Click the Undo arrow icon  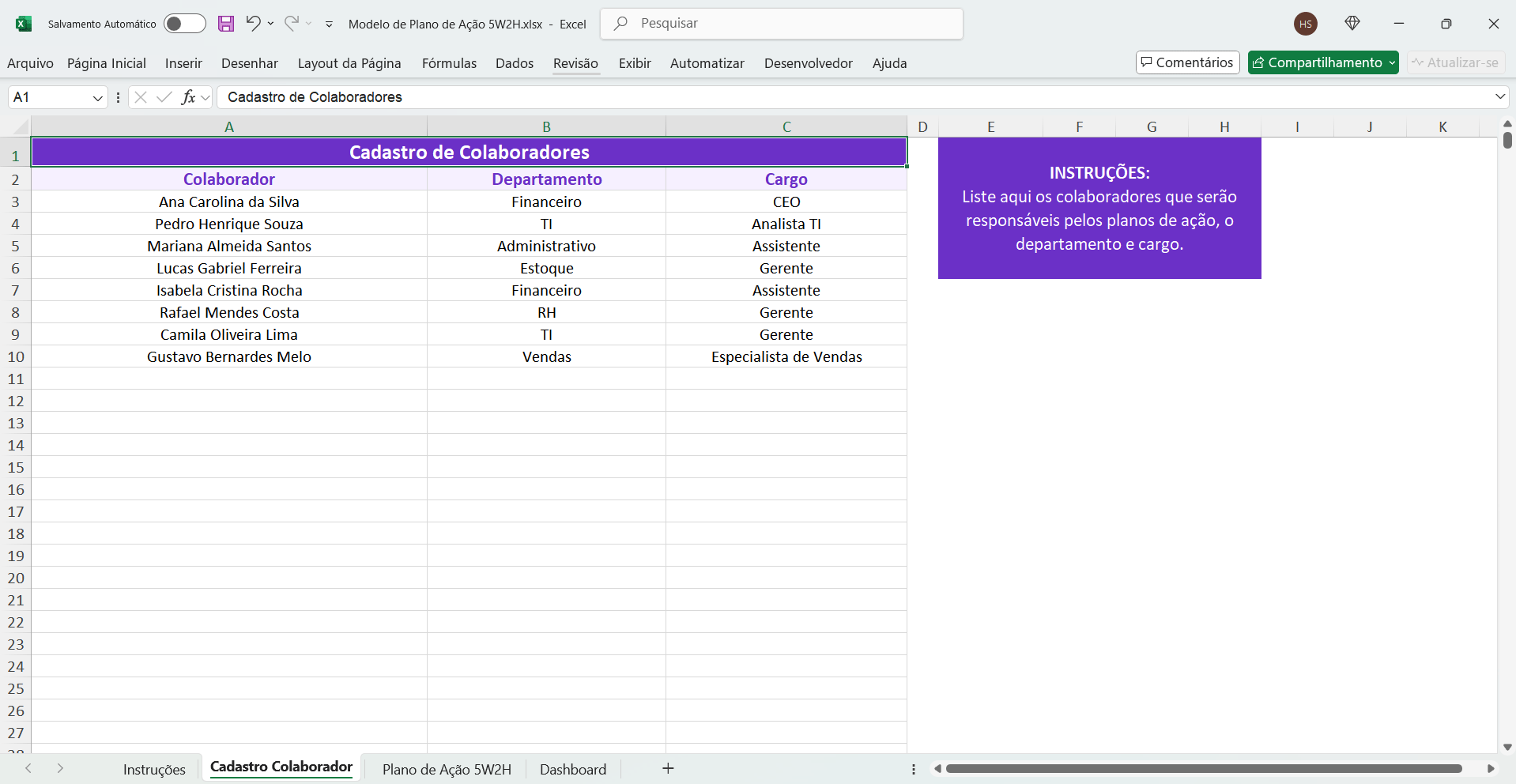click(x=253, y=24)
